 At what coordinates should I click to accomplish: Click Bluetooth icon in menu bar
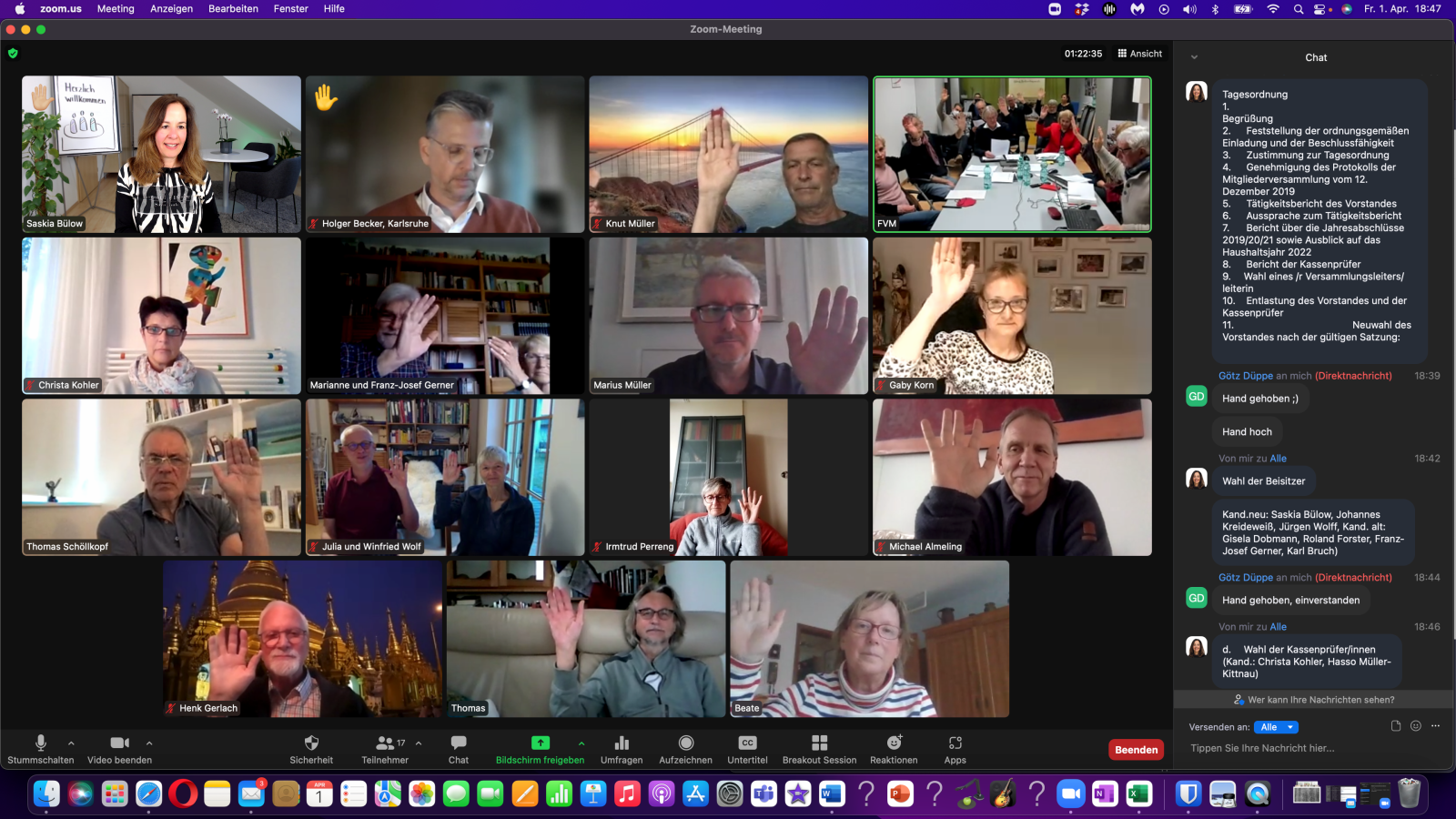pos(1215,9)
